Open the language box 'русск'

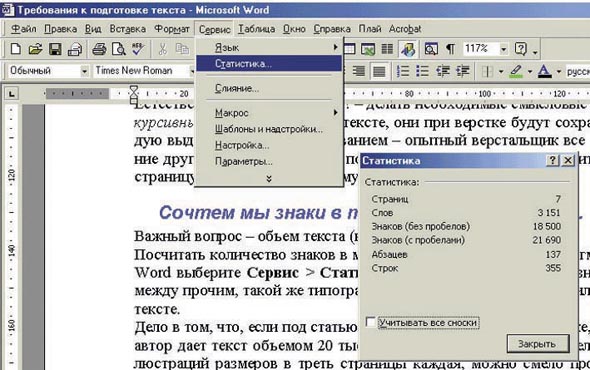[578, 71]
